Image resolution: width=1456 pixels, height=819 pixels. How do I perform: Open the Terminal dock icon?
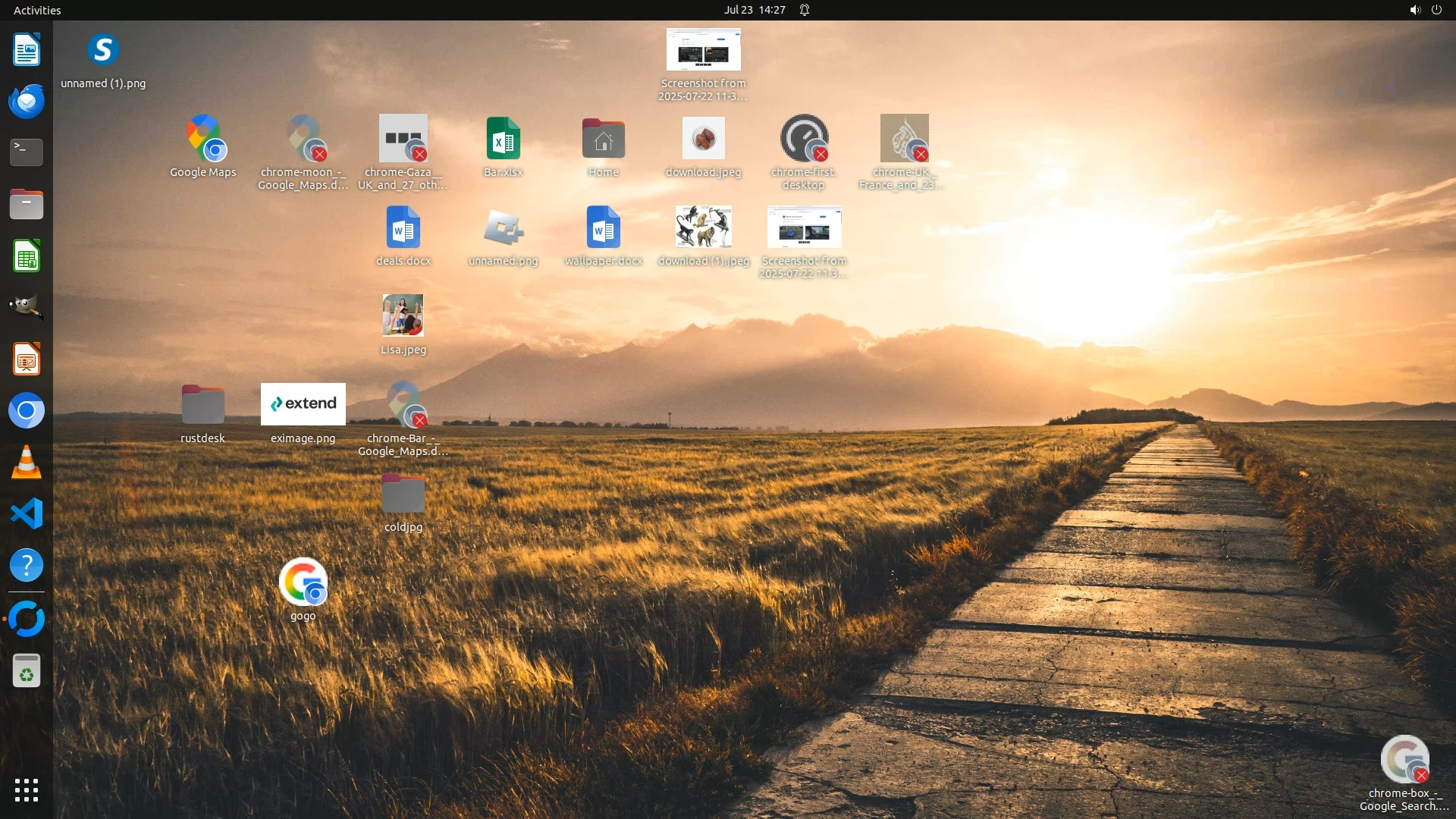27,152
